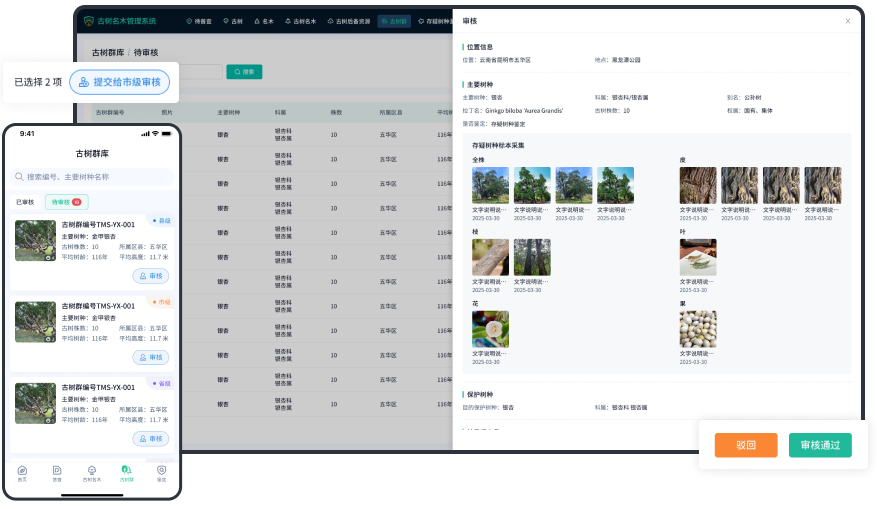
Task: Click 提交给市级审核 button
Action: (x=119, y=82)
